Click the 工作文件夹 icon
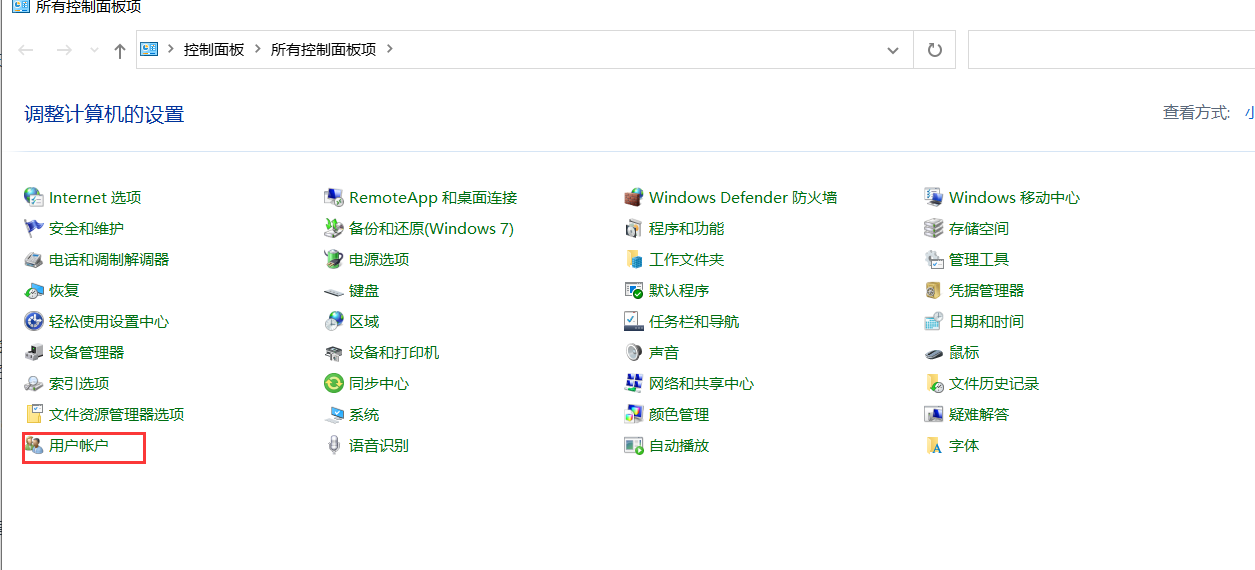Screen dimensions: 1255x570 (x=634, y=259)
